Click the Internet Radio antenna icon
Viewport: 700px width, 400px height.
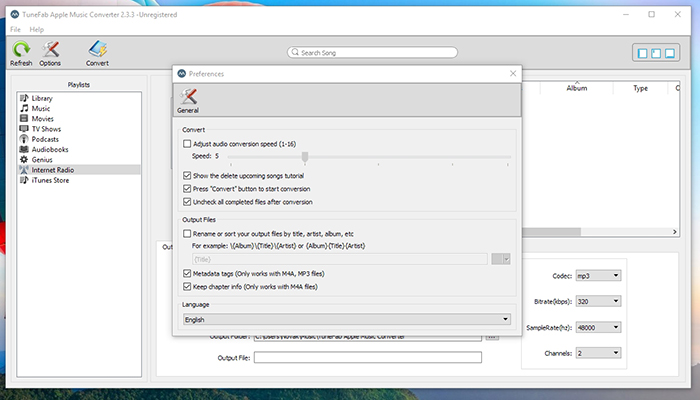point(24,170)
